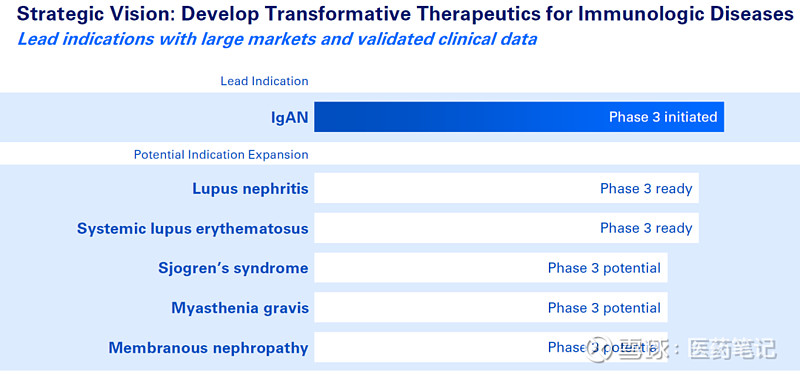
Task: Select the Lupus nephritis label
Action: coord(250,189)
